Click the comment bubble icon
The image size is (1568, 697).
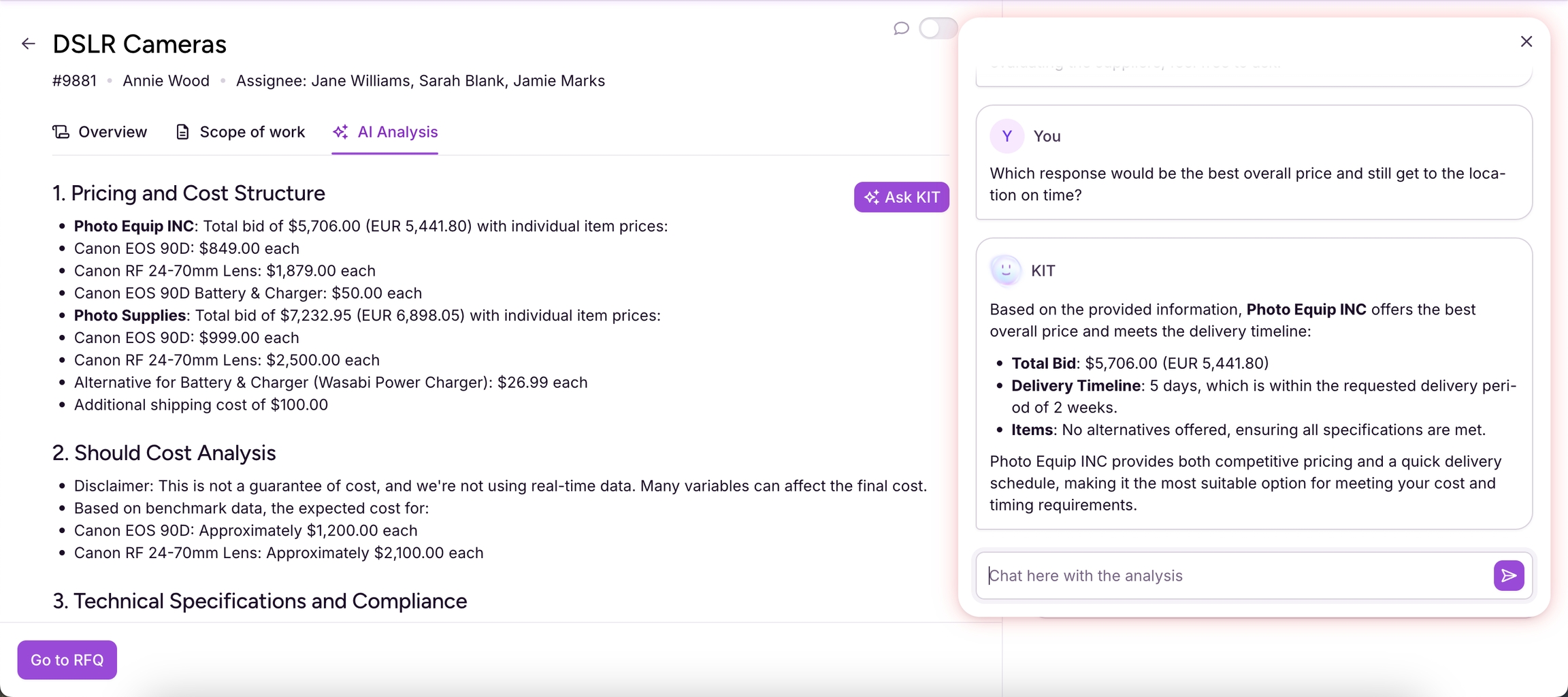pos(901,28)
